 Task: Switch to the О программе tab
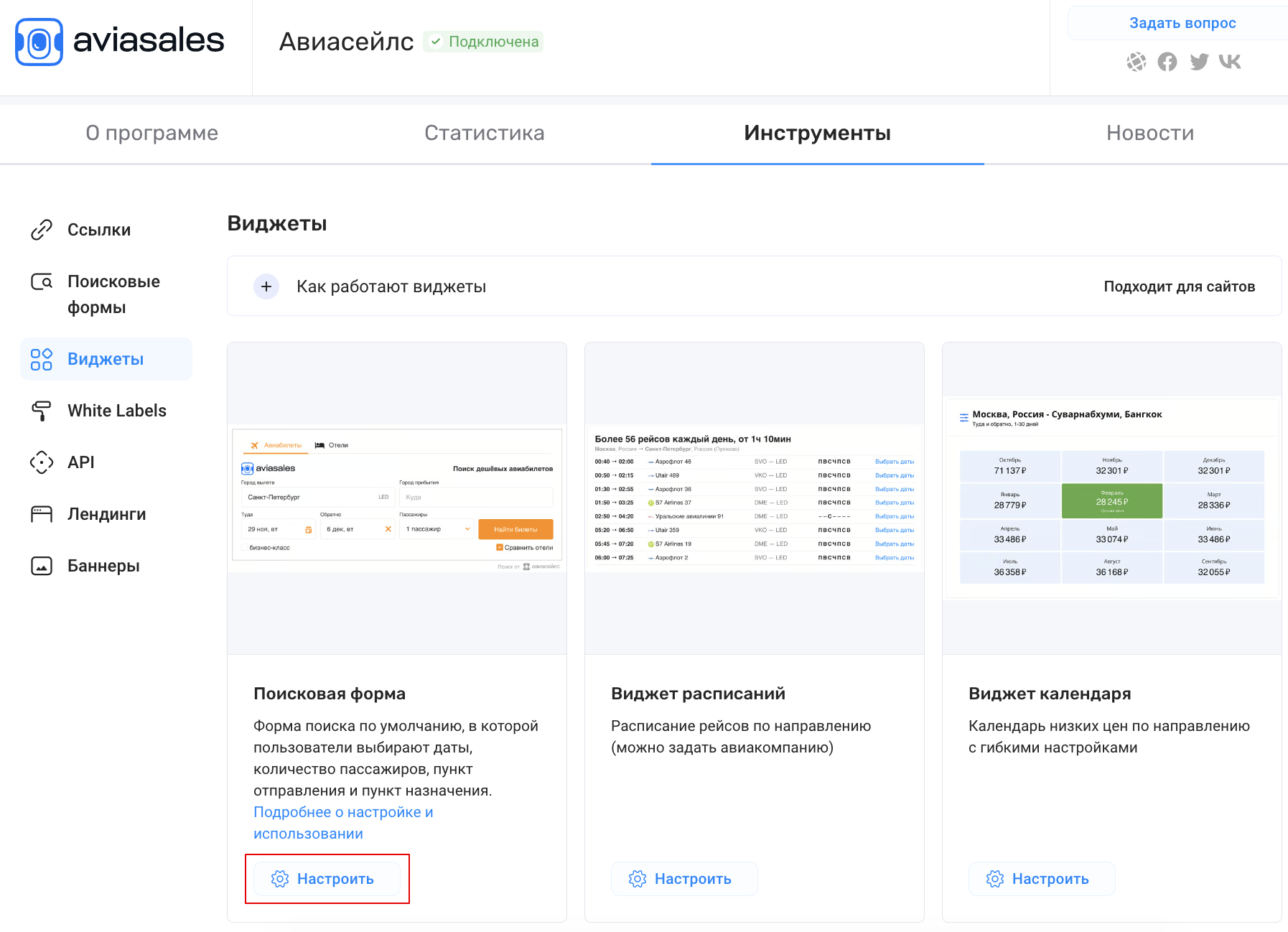click(151, 133)
